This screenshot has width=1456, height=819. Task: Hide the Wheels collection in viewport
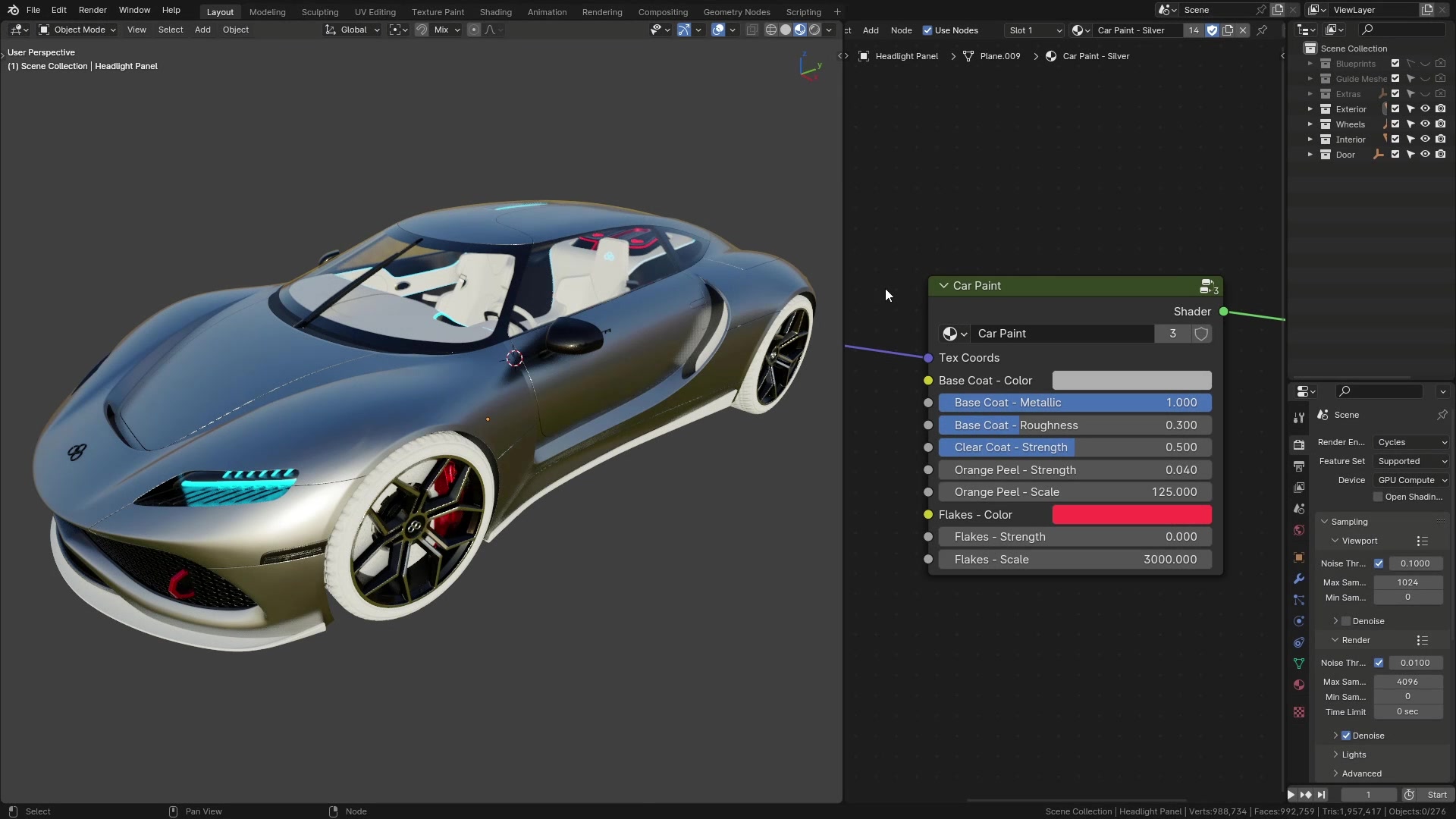pyautogui.click(x=1425, y=124)
